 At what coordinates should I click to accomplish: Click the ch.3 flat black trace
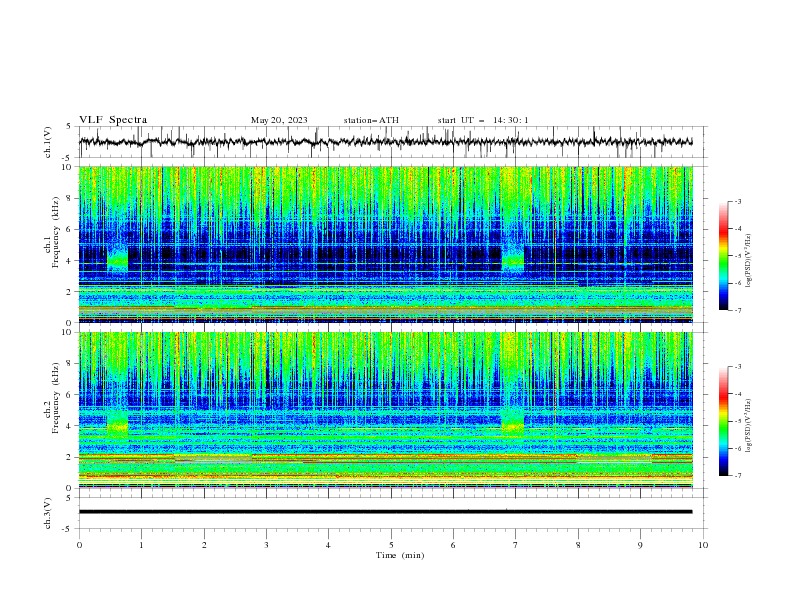click(x=385, y=512)
